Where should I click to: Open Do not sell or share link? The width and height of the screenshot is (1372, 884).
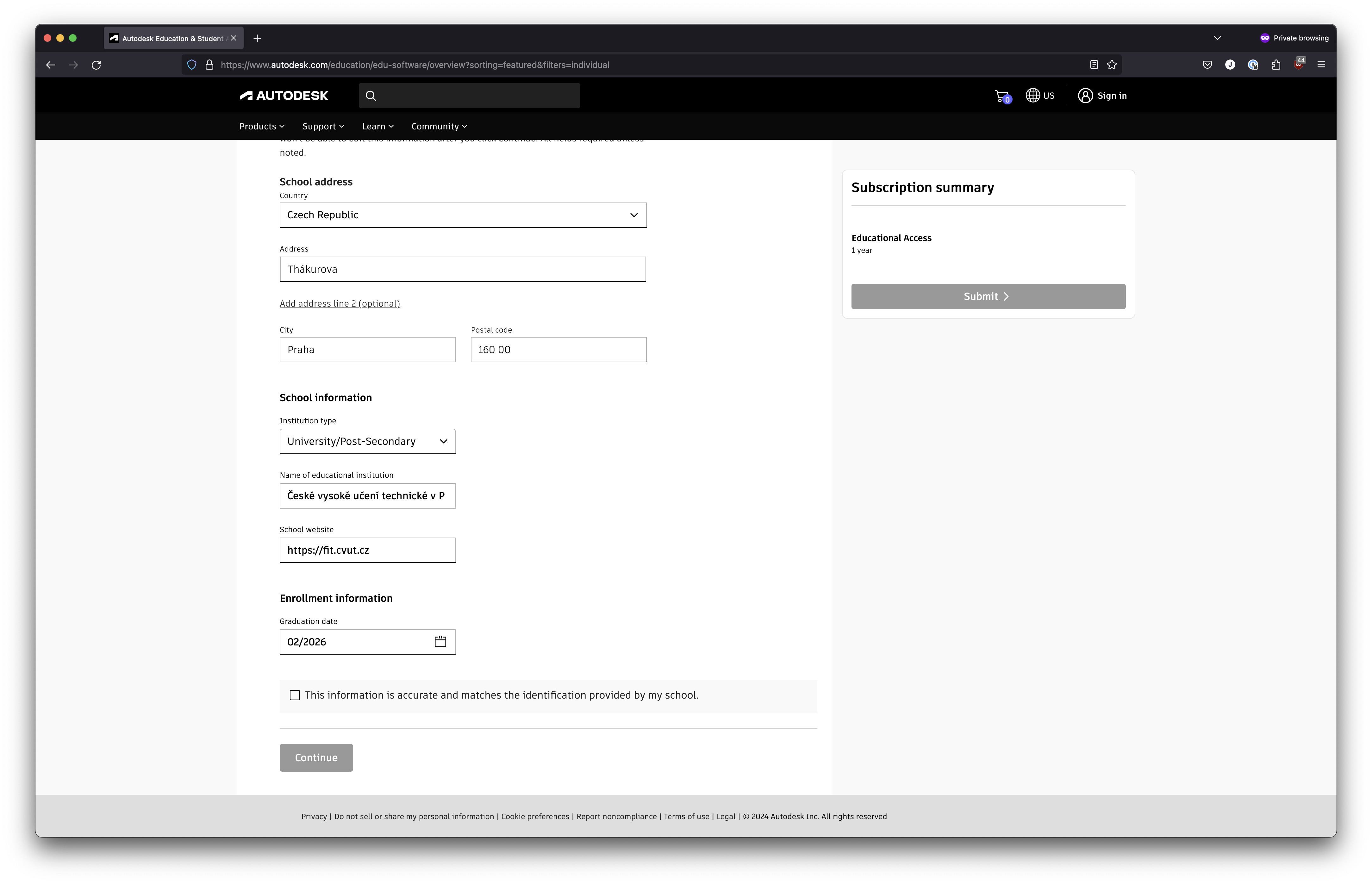pyautogui.click(x=414, y=816)
